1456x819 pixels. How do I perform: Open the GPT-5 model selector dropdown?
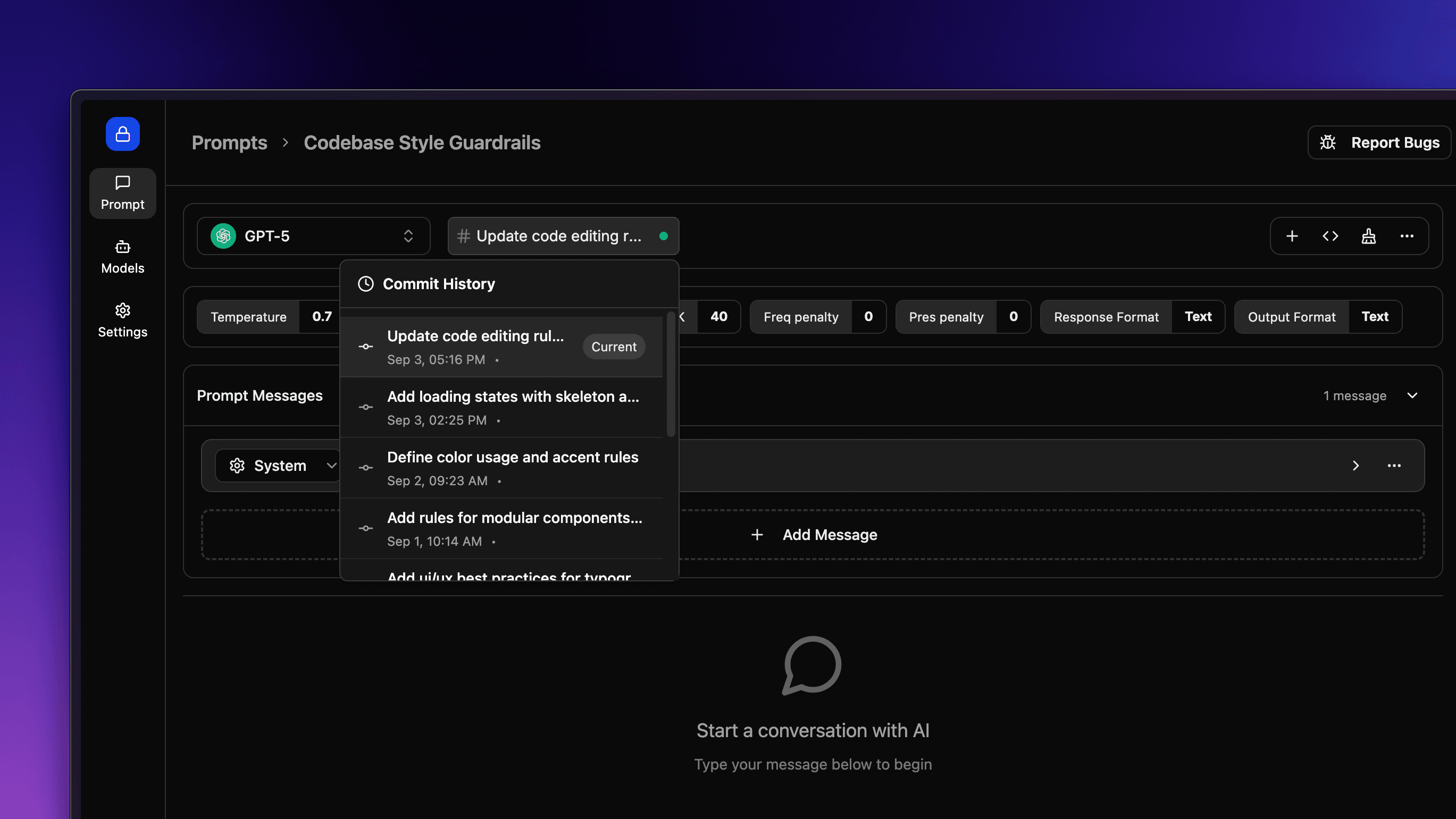[x=313, y=236]
